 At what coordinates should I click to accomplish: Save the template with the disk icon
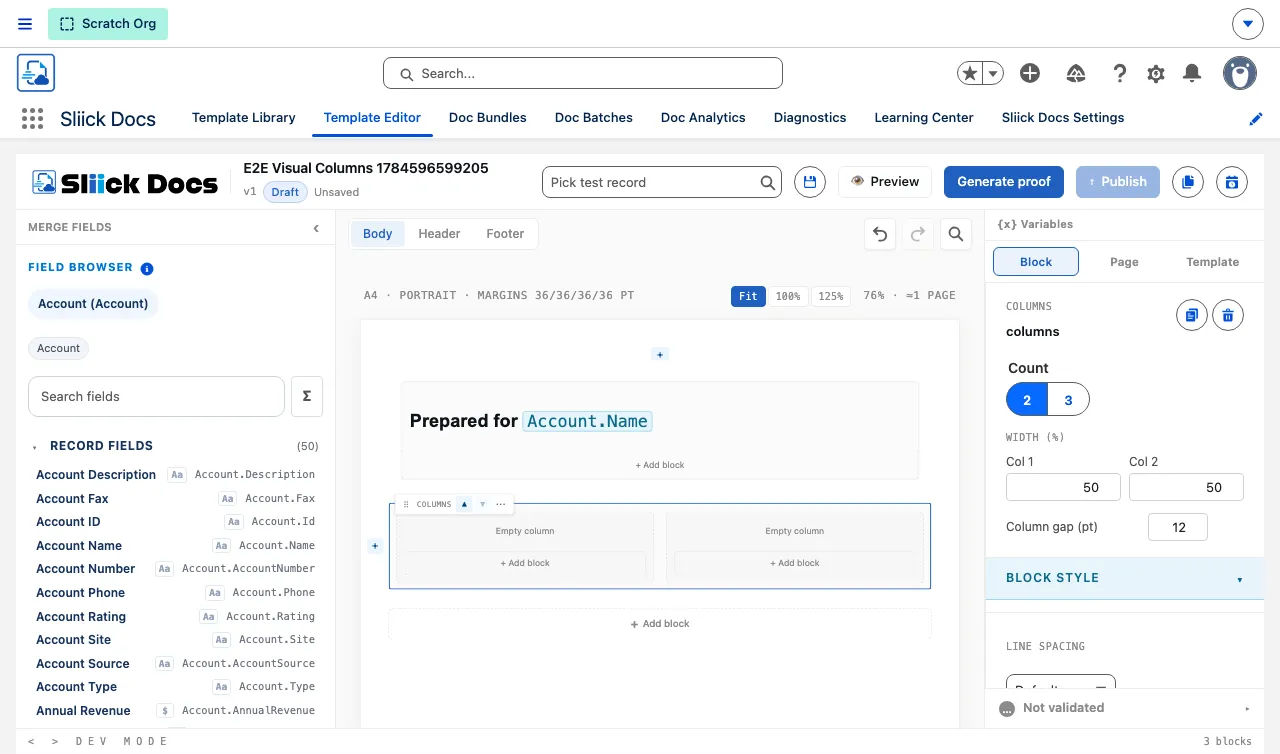pyautogui.click(x=810, y=182)
